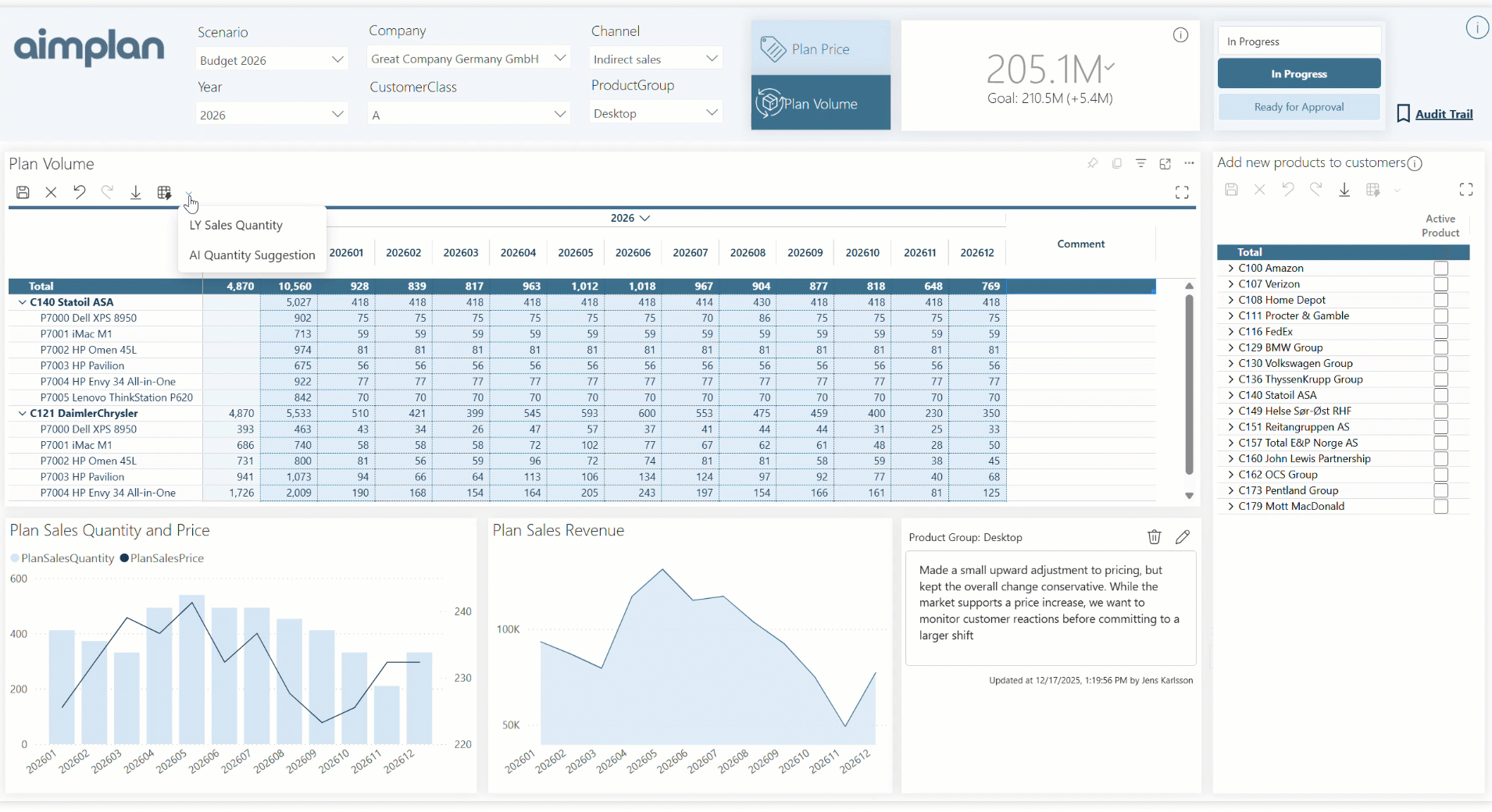The height and width of the screenshot is (812, 1492).
Task: Select LY Sales Quantity from the menu
Action: (236, 225)
